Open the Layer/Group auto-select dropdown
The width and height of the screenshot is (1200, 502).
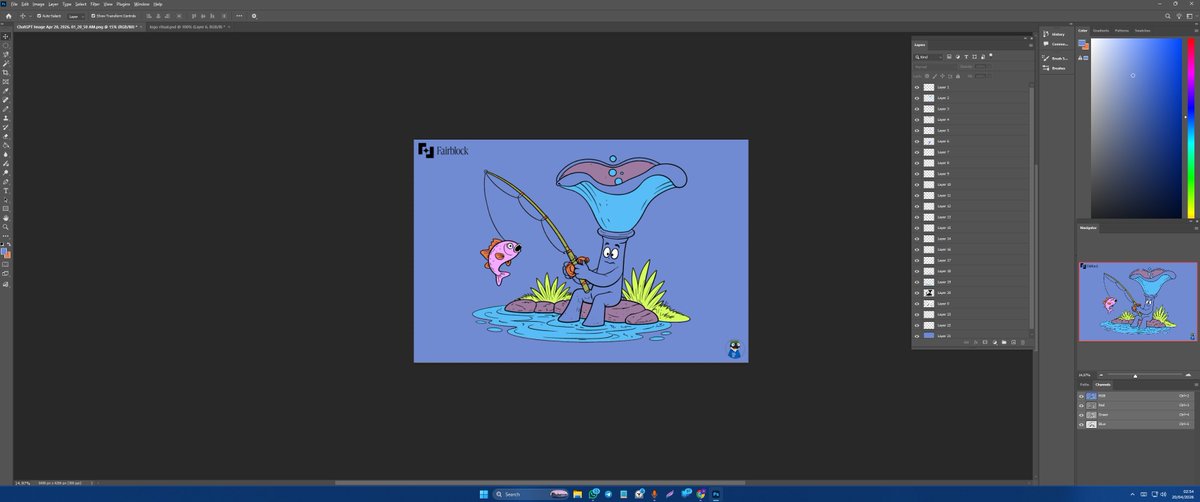click(76, 16)
